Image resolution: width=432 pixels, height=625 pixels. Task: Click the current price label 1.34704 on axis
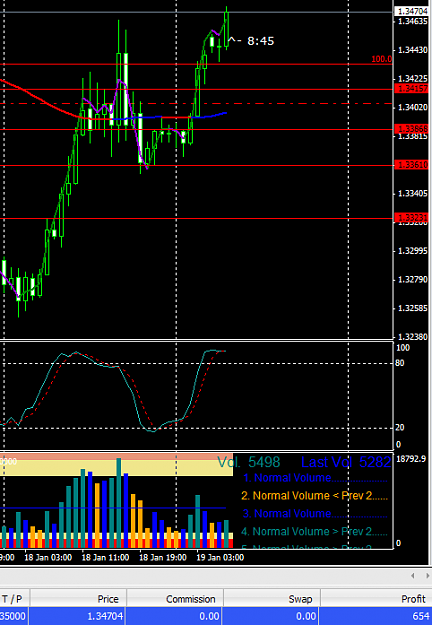point(411,12)
